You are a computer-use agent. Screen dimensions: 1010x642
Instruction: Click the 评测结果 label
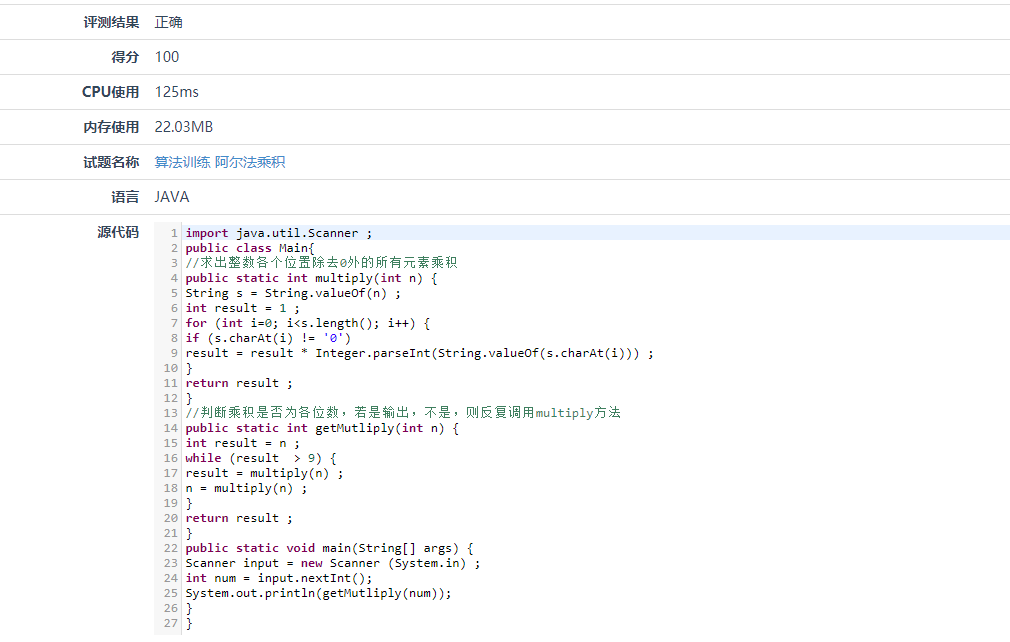click(111, 23)
